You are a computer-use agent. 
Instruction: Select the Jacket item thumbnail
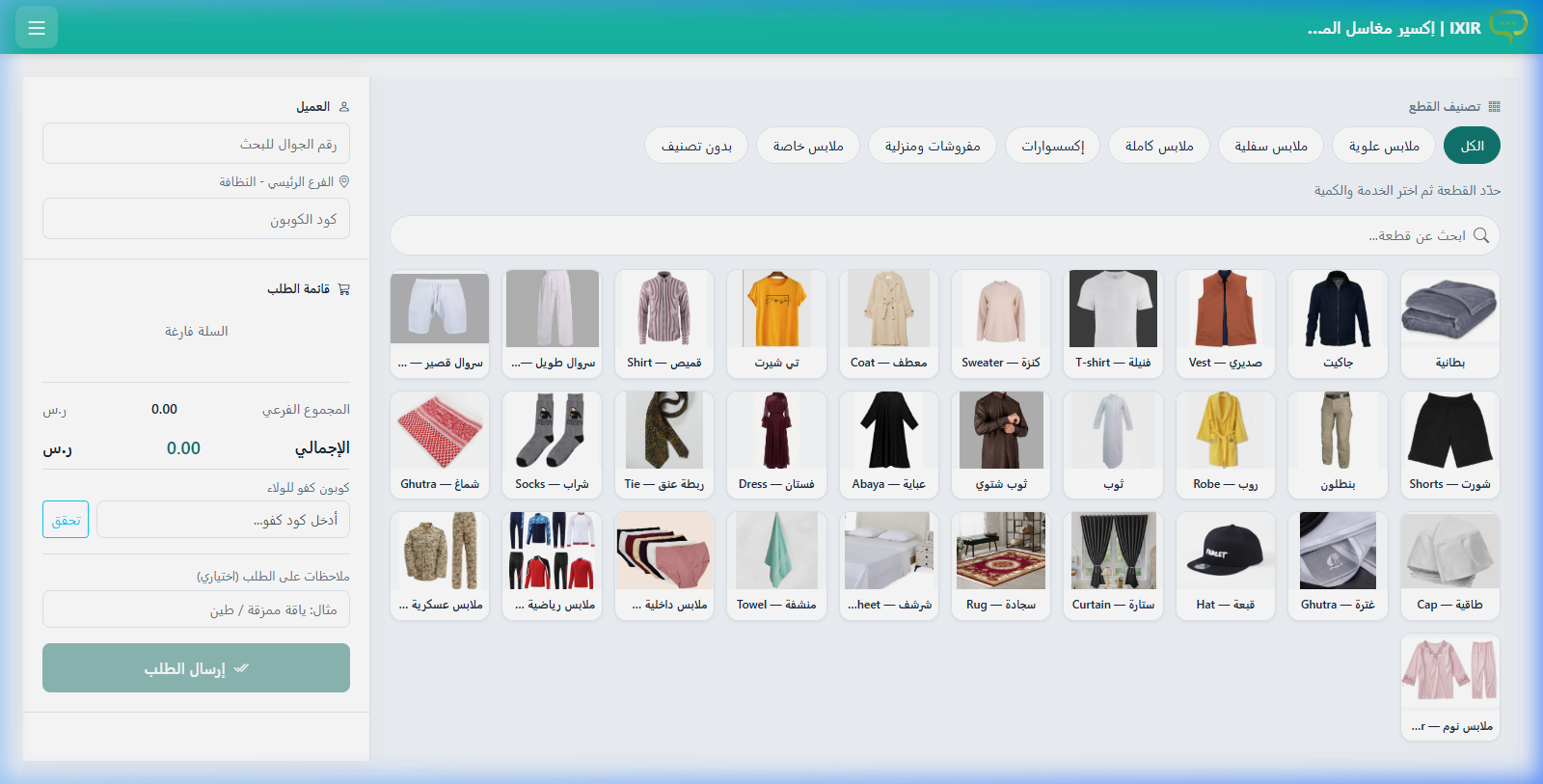(1338, 310)
